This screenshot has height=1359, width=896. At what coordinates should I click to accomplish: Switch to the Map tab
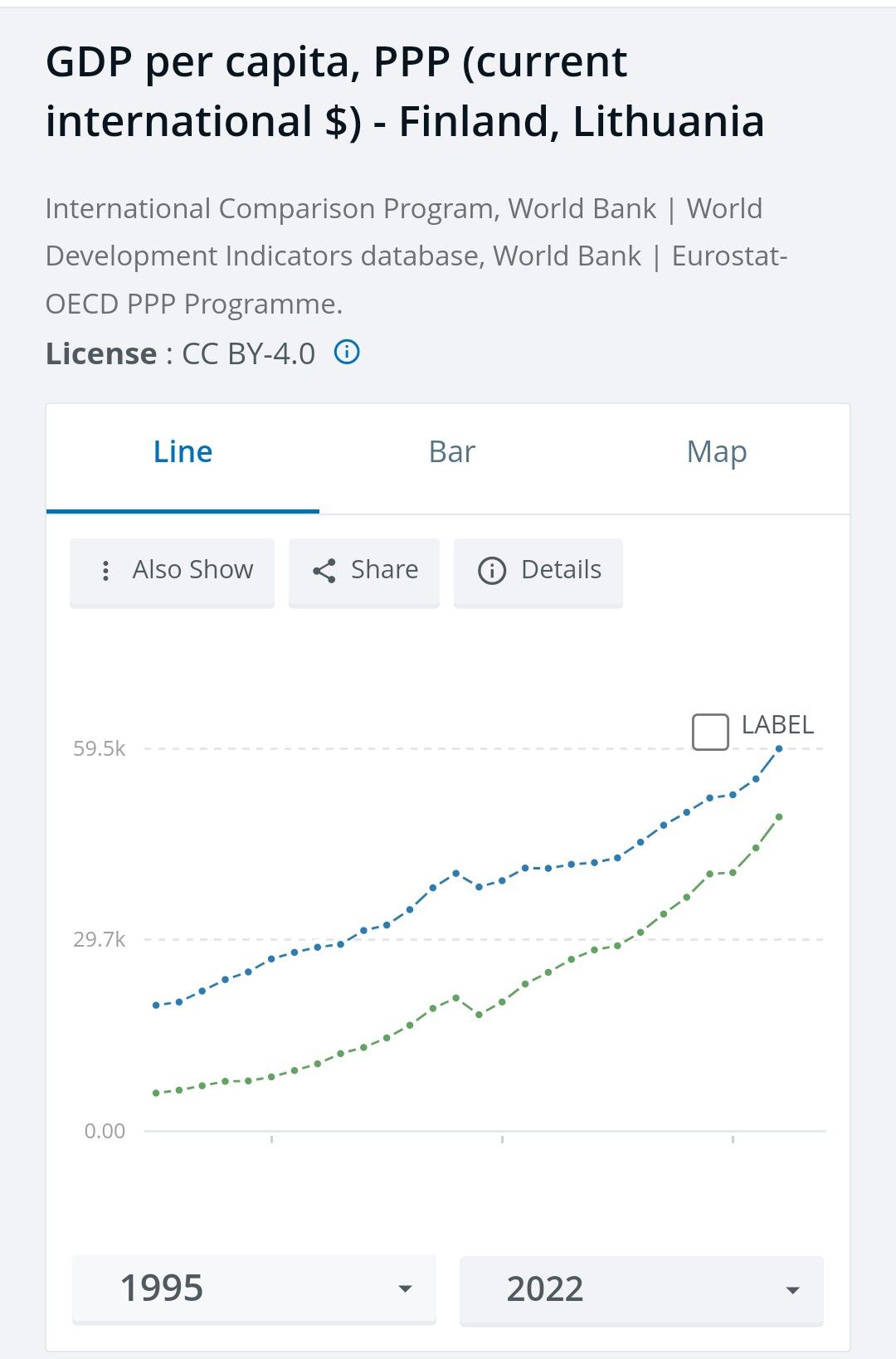pos(717,452)
